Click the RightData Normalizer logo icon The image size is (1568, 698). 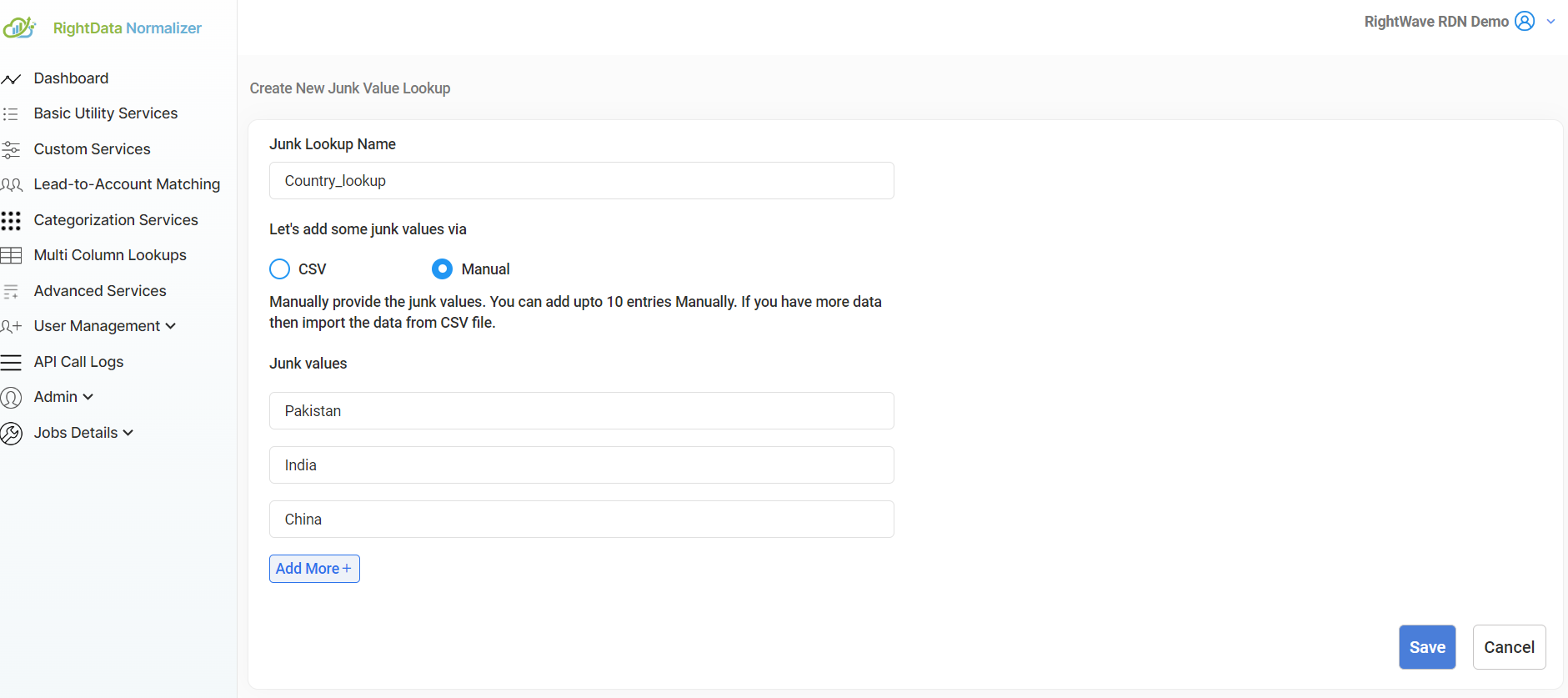(x=19, y=28)
